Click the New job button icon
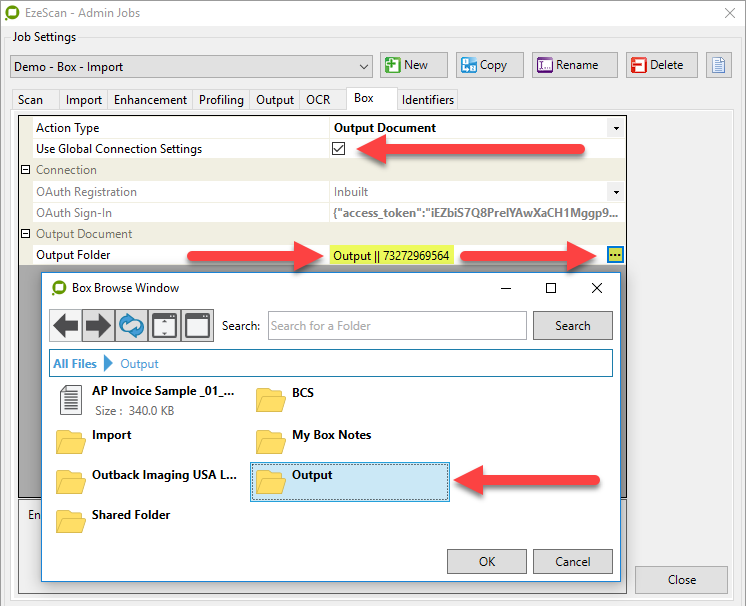Image resolution: width=746 pixels, height=606 pixels. pos(392,65)
